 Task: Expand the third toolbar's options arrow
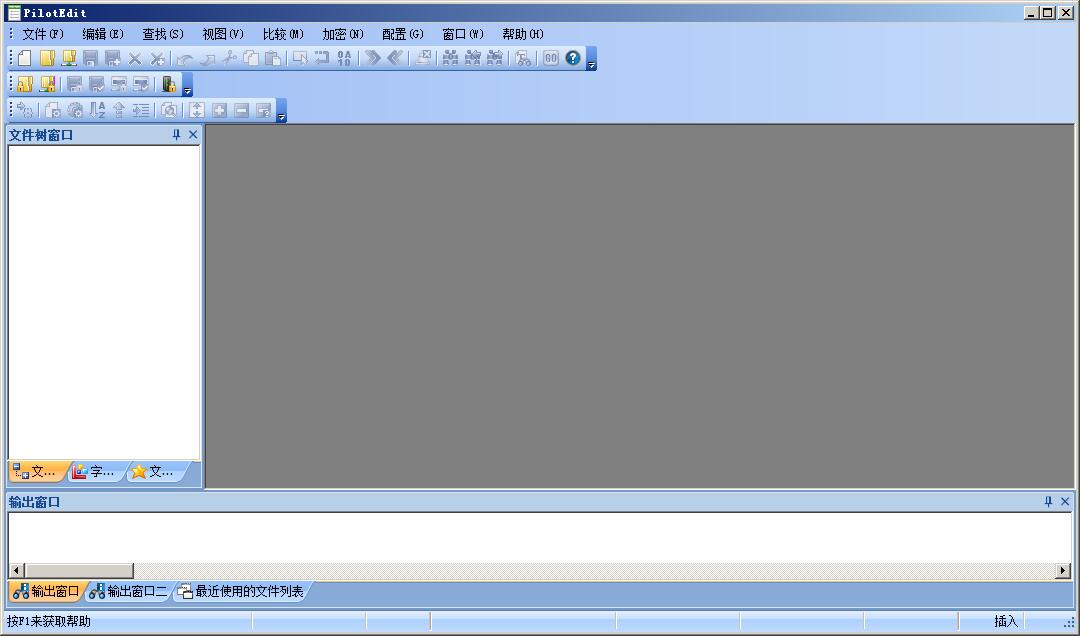click(281, 110)
